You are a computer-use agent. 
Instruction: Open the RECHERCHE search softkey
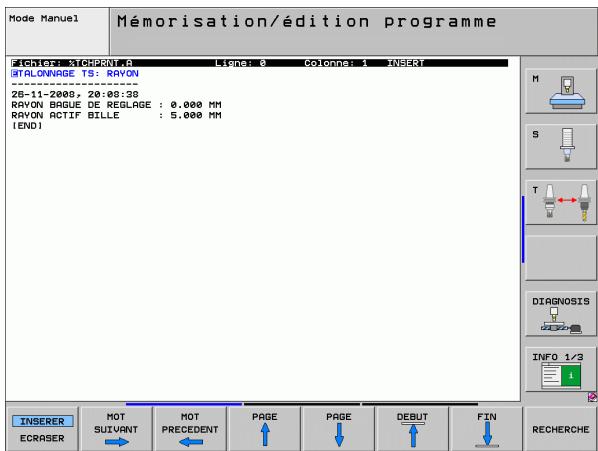(x=561, y=429)
